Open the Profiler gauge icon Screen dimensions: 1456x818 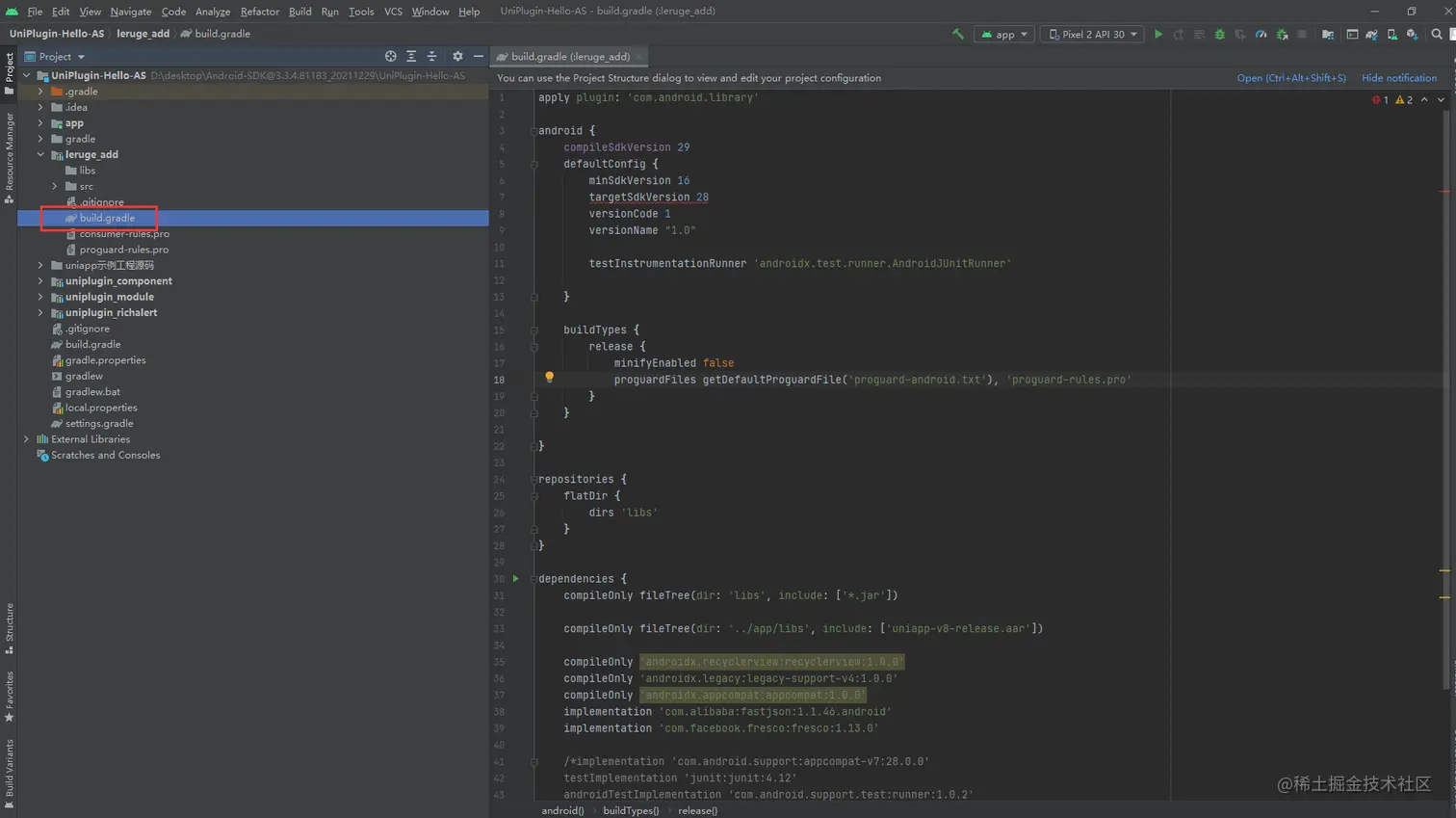pos(1261,35)
